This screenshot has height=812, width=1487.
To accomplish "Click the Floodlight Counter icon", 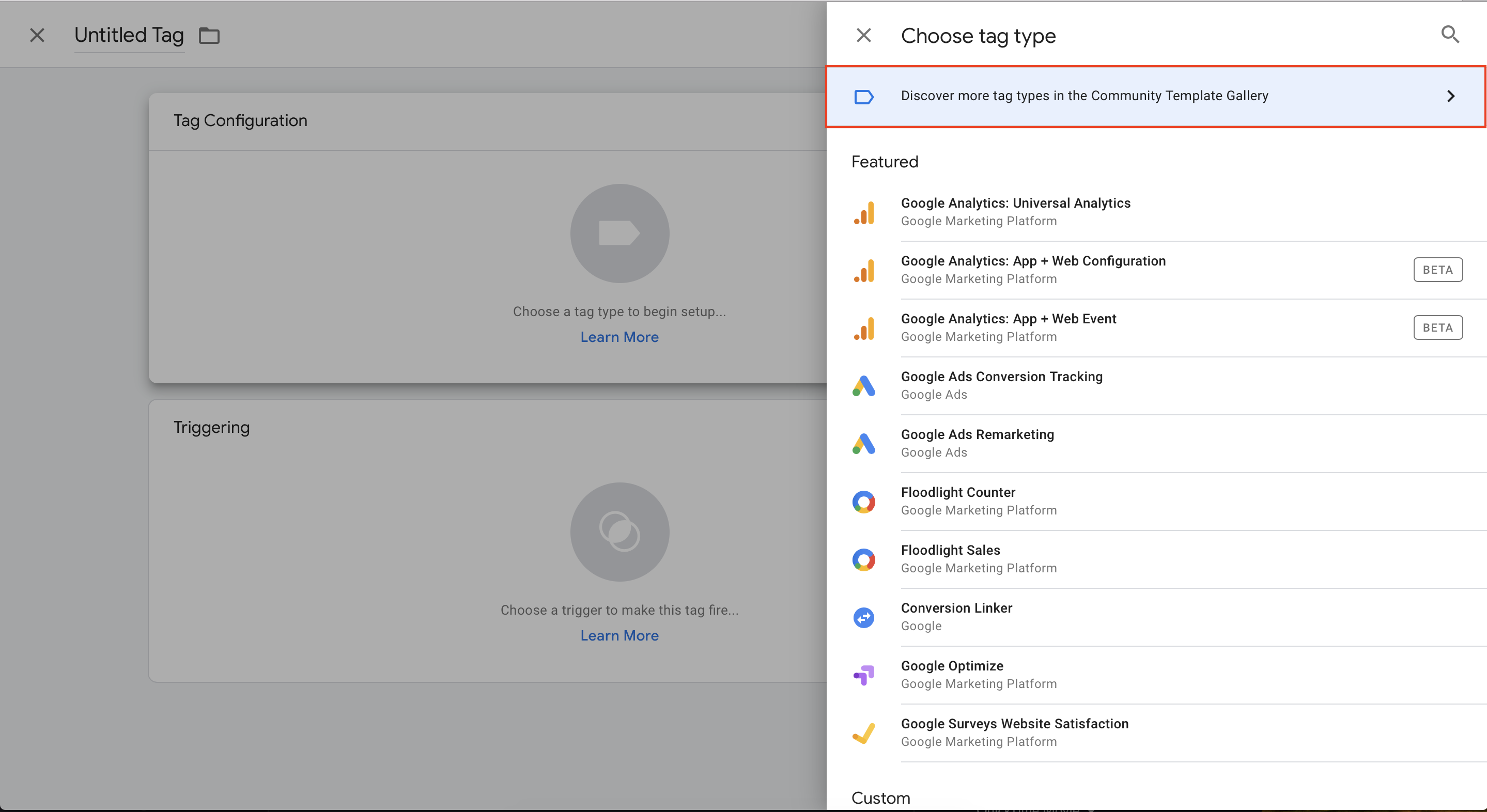I will (863, 501).
